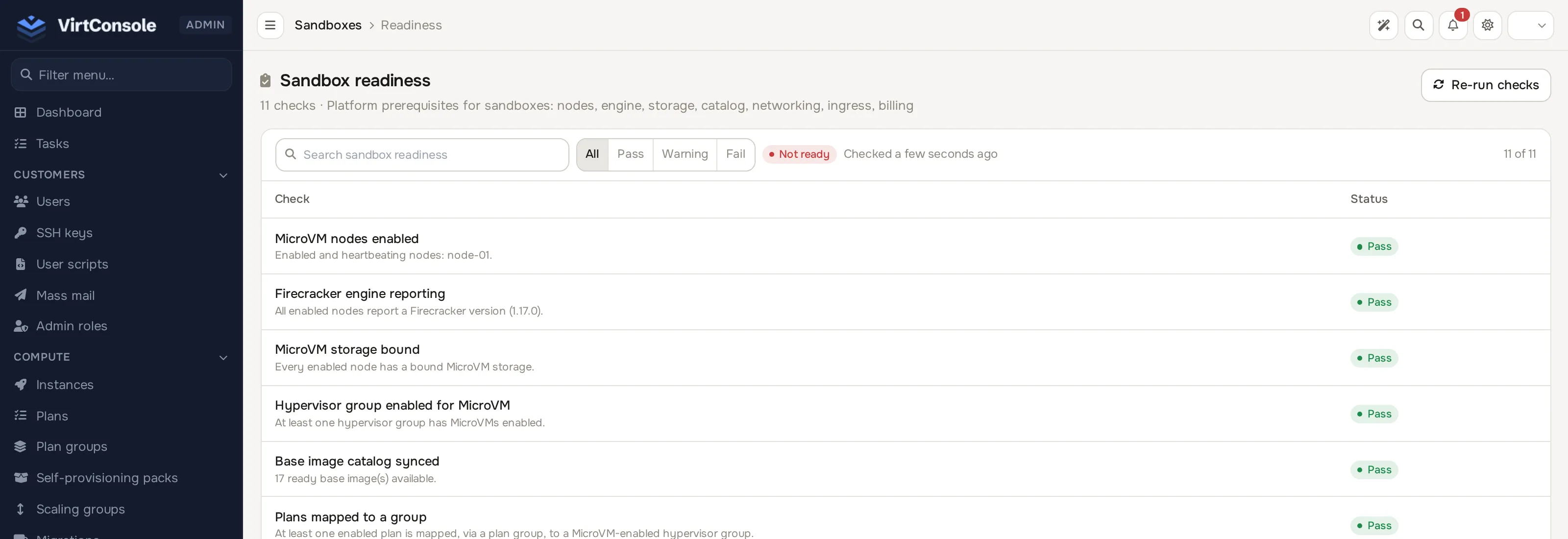The width and height of the screenshot is (1568, 539).
Task: Click Firecracker engine reporting check title
Action: [360, 293]
